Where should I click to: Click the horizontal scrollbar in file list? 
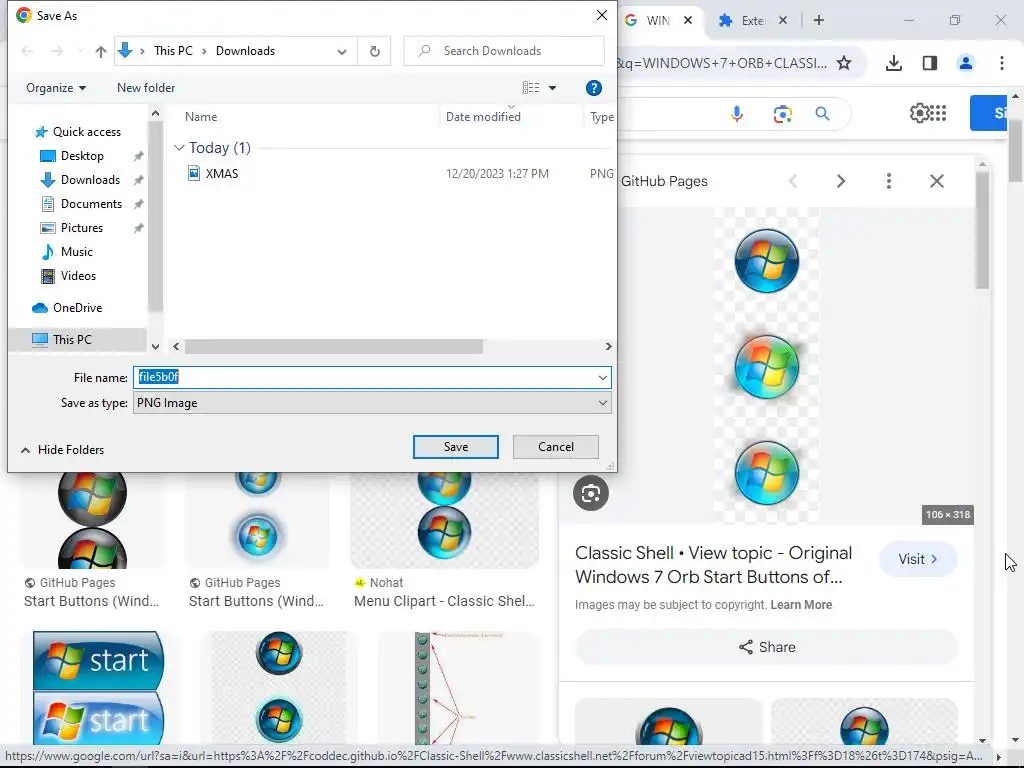334,346
